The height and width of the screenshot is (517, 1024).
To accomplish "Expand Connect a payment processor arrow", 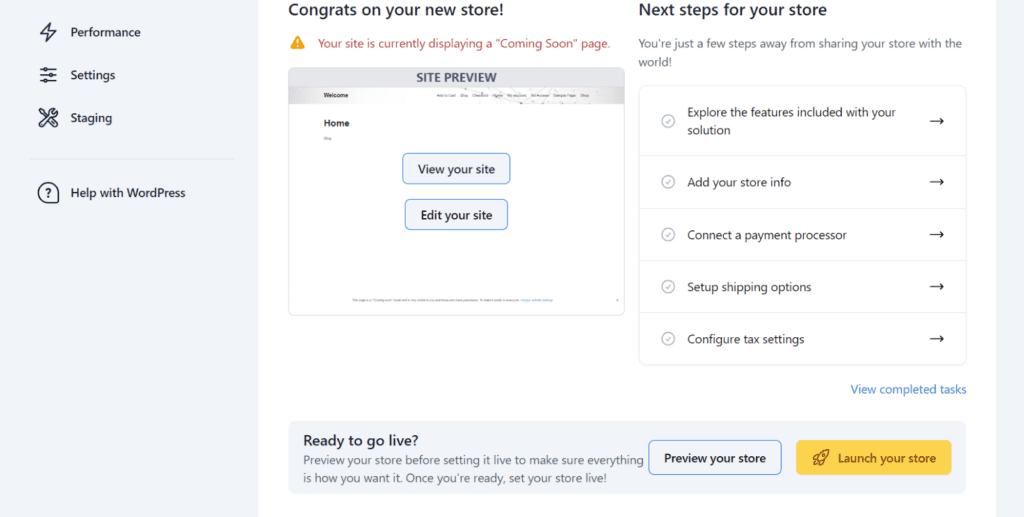I will (936, 235).
